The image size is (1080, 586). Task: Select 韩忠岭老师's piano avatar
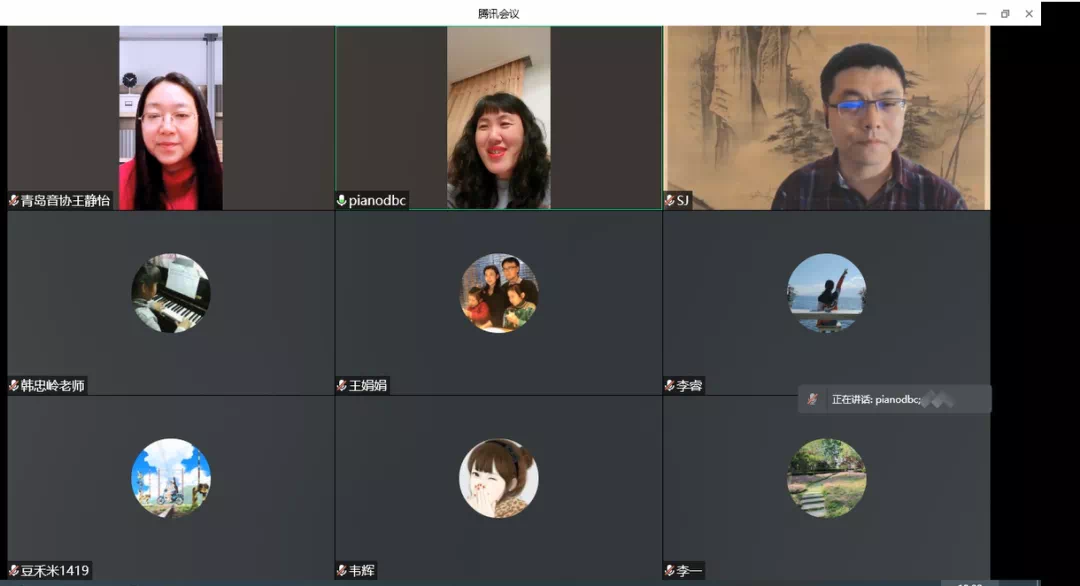point(171,293)
